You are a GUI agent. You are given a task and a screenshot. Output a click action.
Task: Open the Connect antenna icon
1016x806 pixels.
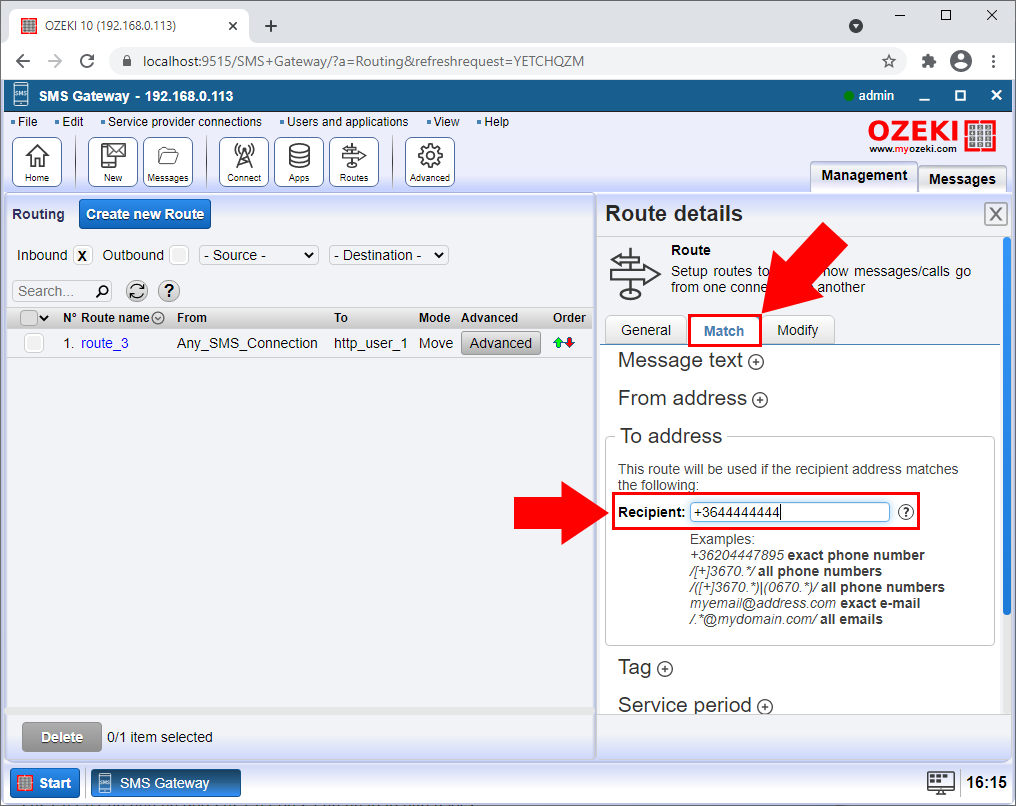click(x=244, y=162)
